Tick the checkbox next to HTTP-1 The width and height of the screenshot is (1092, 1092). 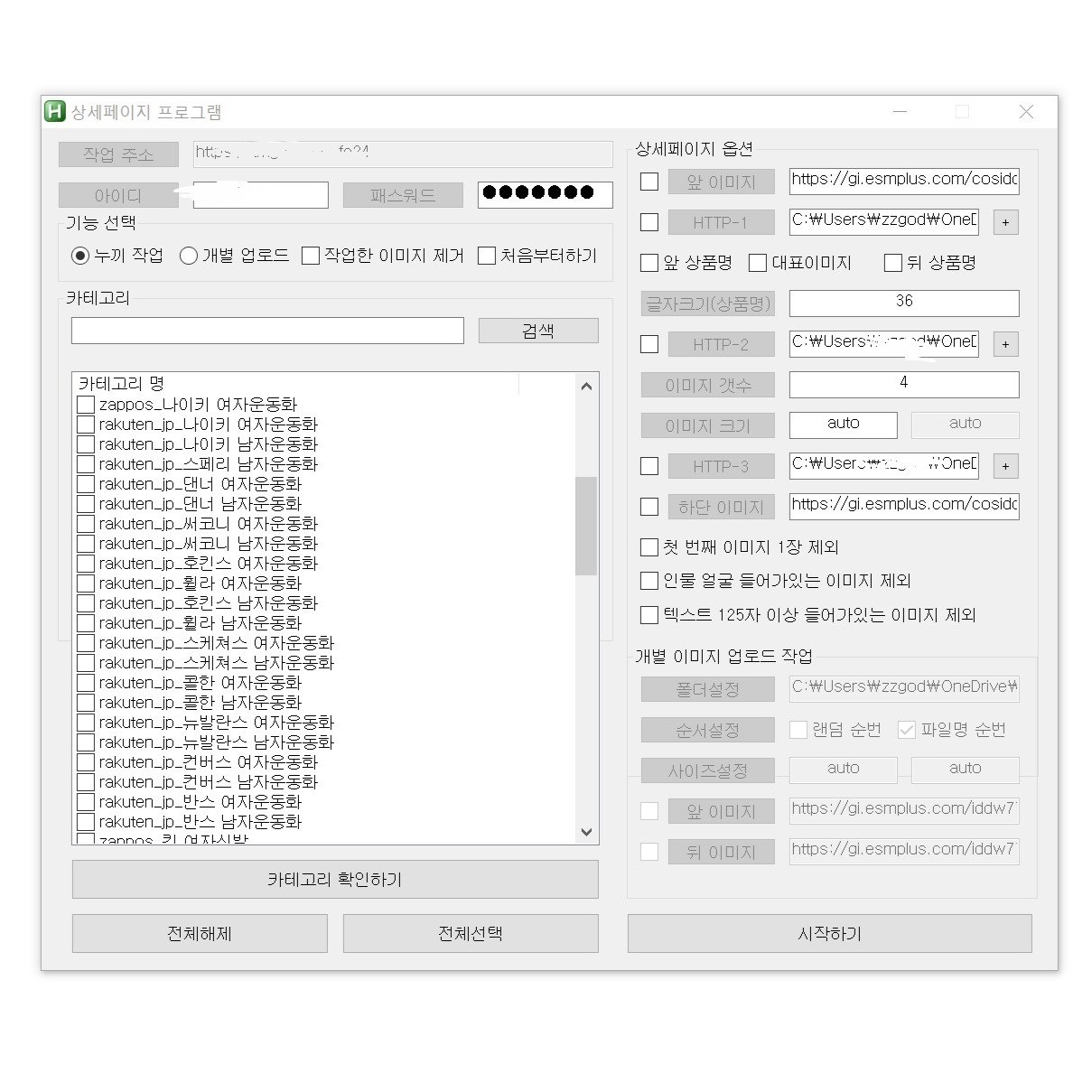[x=649, y=222]
